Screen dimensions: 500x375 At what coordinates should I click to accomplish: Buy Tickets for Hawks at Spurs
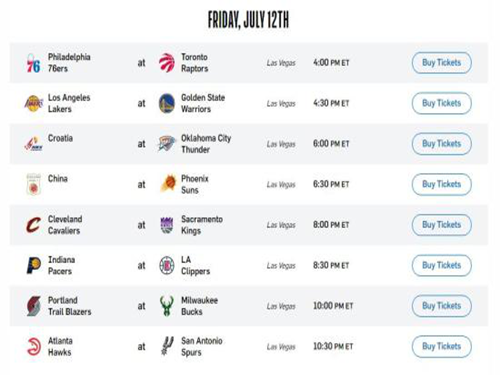[x=442, y=346]
